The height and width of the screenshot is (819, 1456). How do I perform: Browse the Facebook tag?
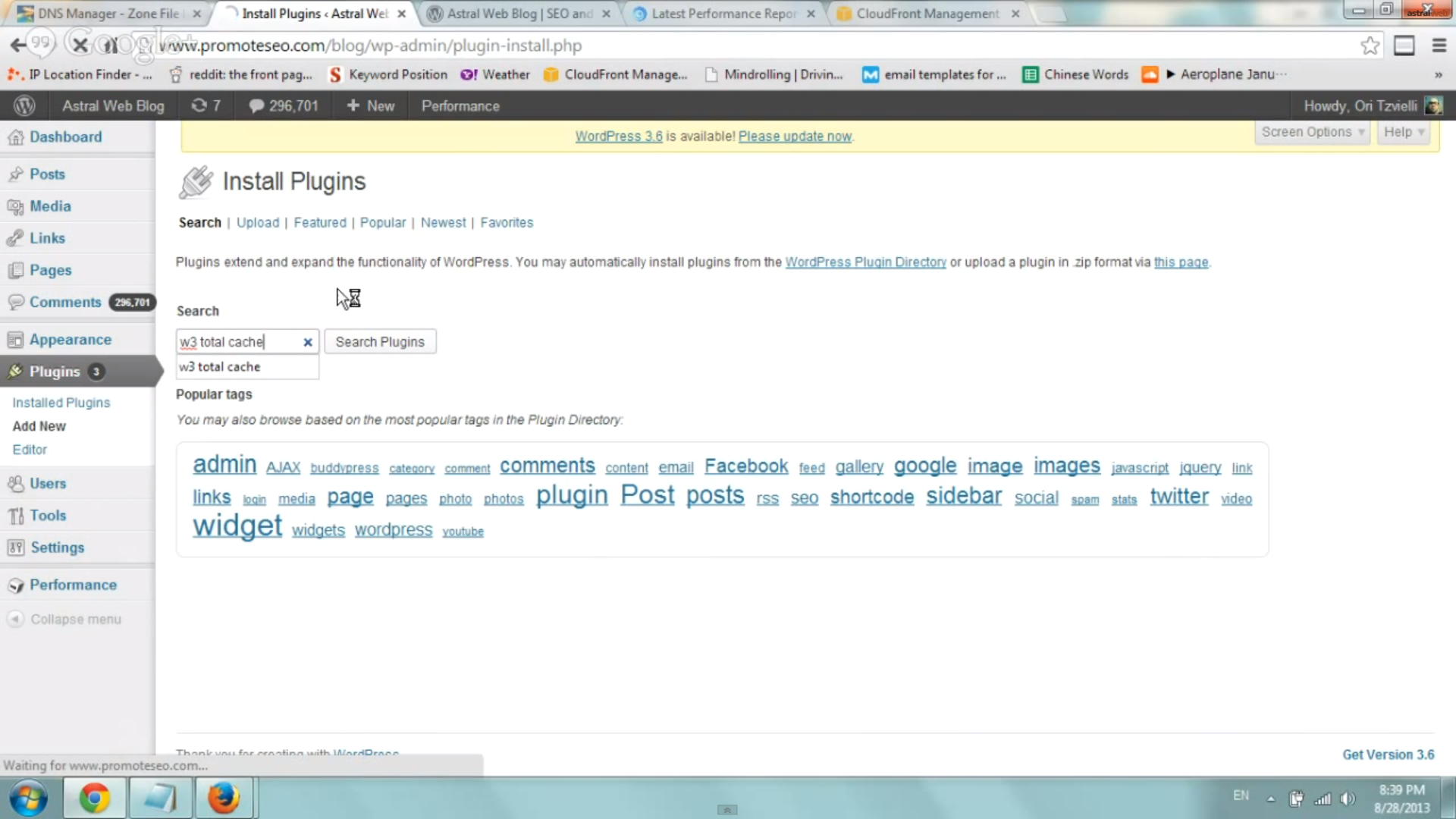click(746, 466)
